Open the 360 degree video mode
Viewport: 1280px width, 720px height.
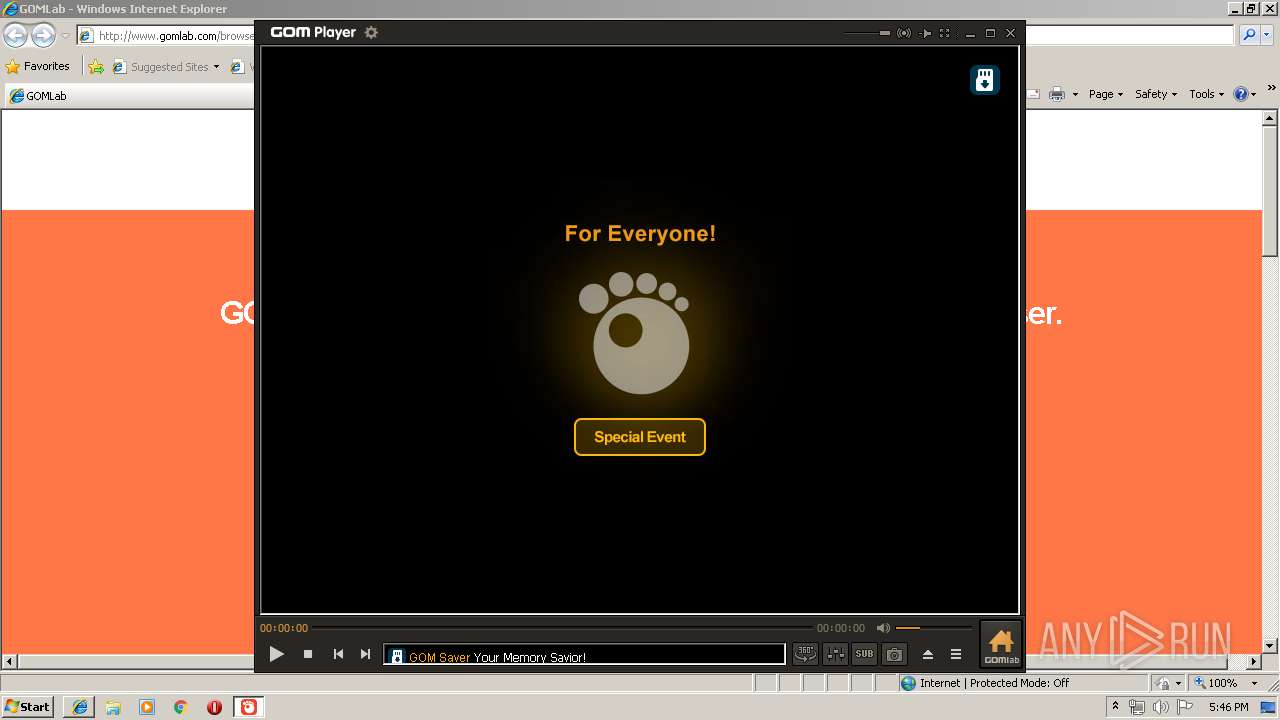pos(805,654)
